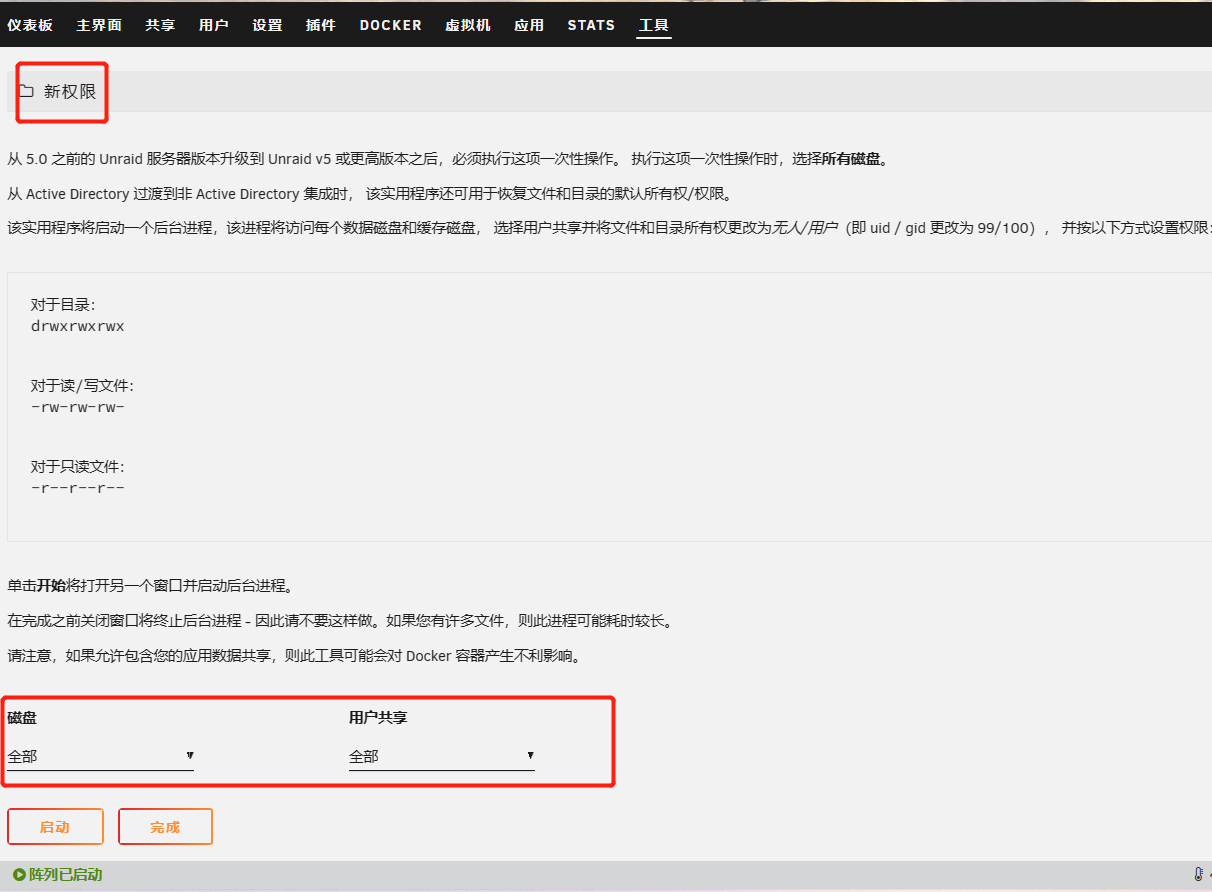Open the 插件 plugins page
This screenshot has width=1212, height=892.
pyautogui.click(x=321, y=25)
